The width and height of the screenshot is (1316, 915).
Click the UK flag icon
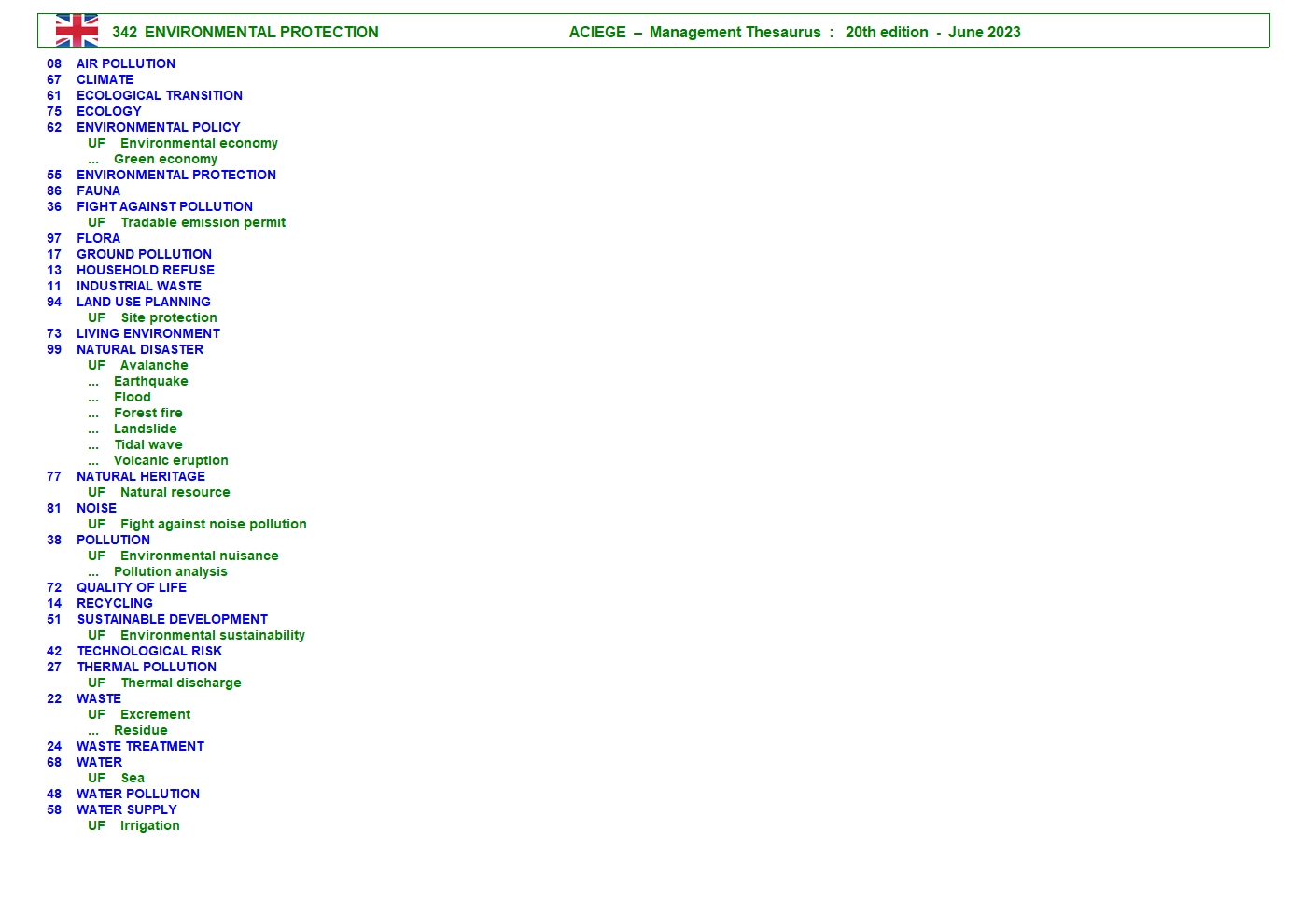pyautogui.click(x=77, y=31)
